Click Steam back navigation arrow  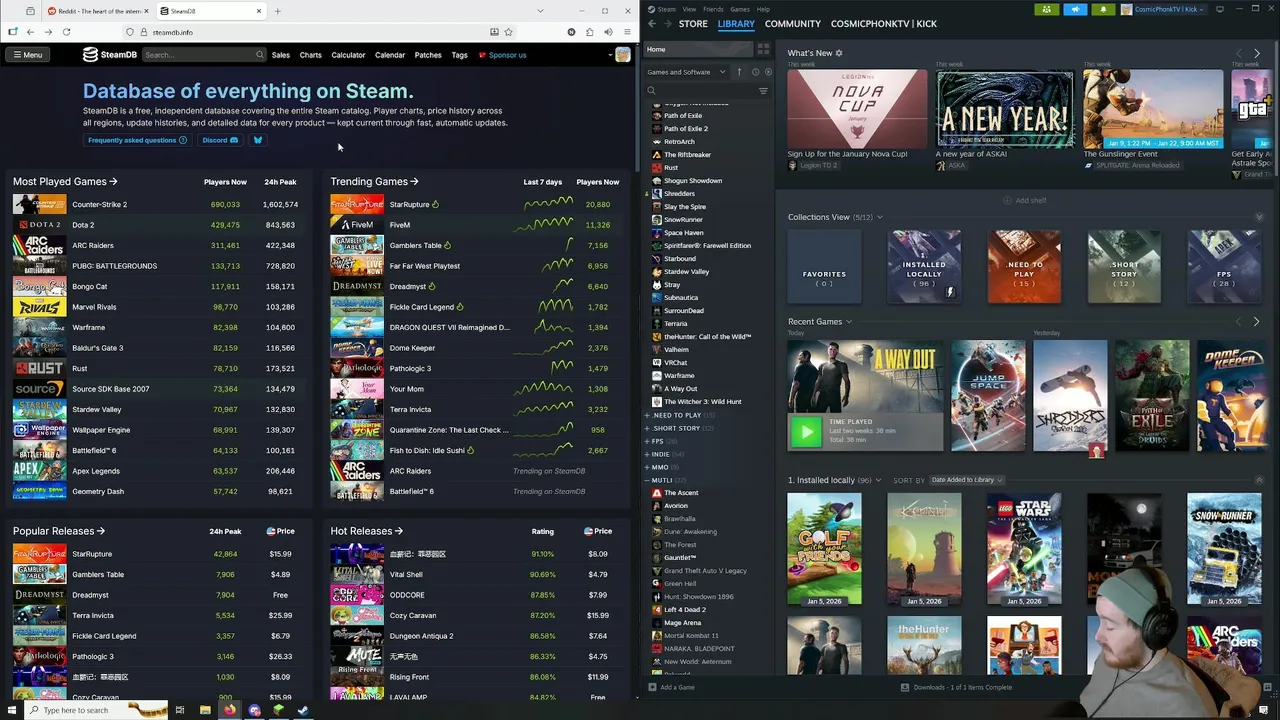pyautogui.click(x=652, y=23)
